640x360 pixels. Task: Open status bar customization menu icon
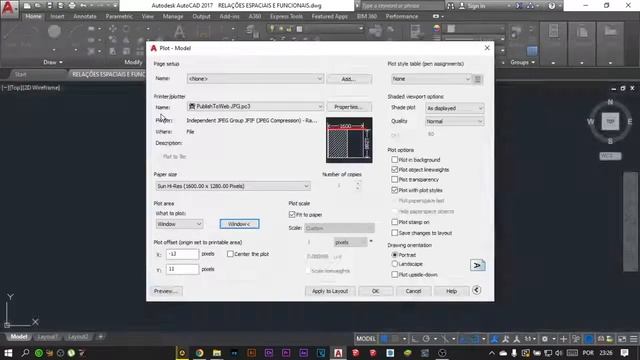click(x=633, y=339)
